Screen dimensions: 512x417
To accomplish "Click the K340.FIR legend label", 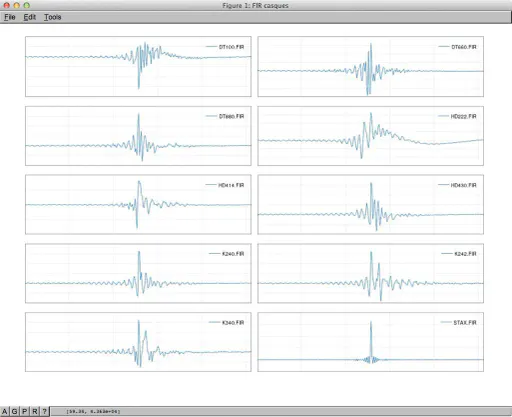I will [x=233, y=322].
